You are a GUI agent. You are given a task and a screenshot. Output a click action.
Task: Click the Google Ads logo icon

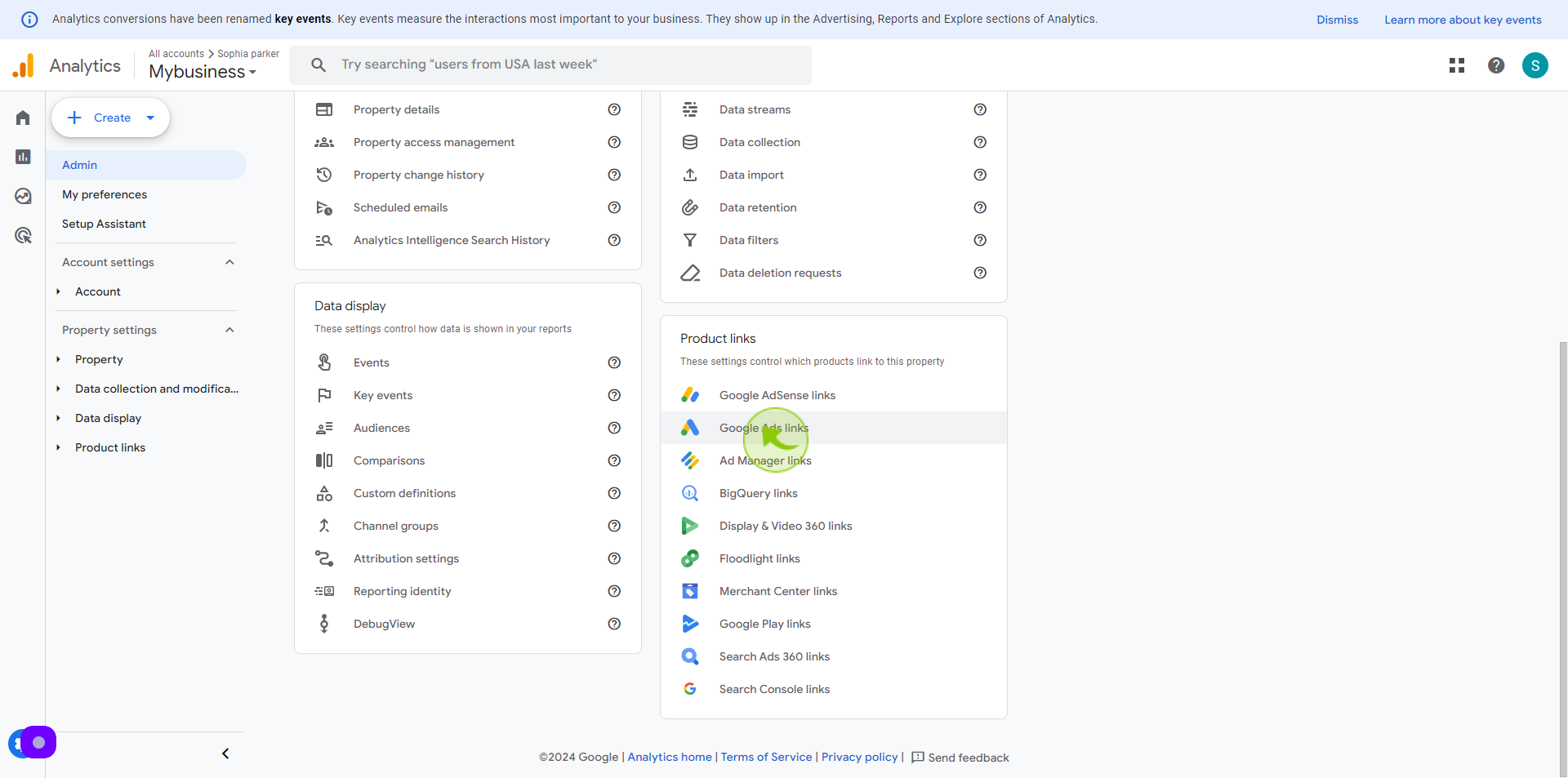point(690,428)
